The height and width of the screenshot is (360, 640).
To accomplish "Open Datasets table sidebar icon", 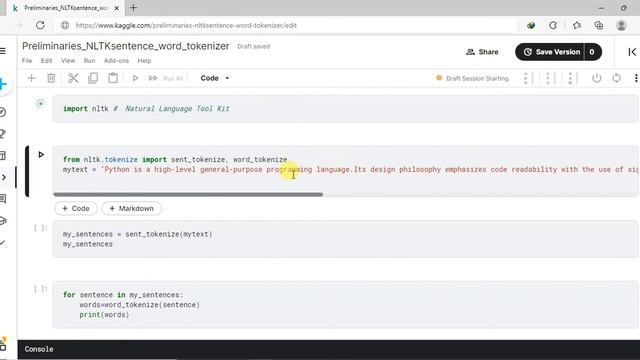I will coord(3,156).
